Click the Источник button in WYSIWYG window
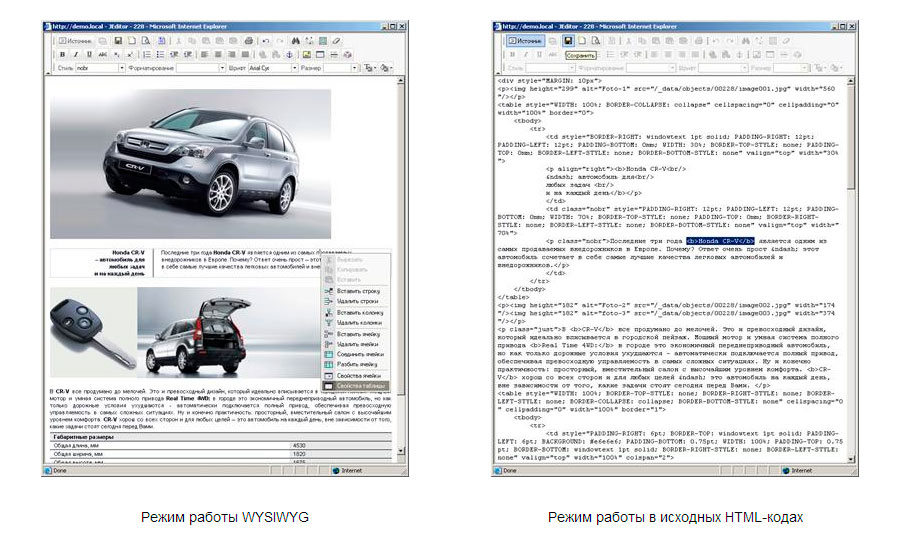Viewport: 900px width, 545px height. pos(76,41)
